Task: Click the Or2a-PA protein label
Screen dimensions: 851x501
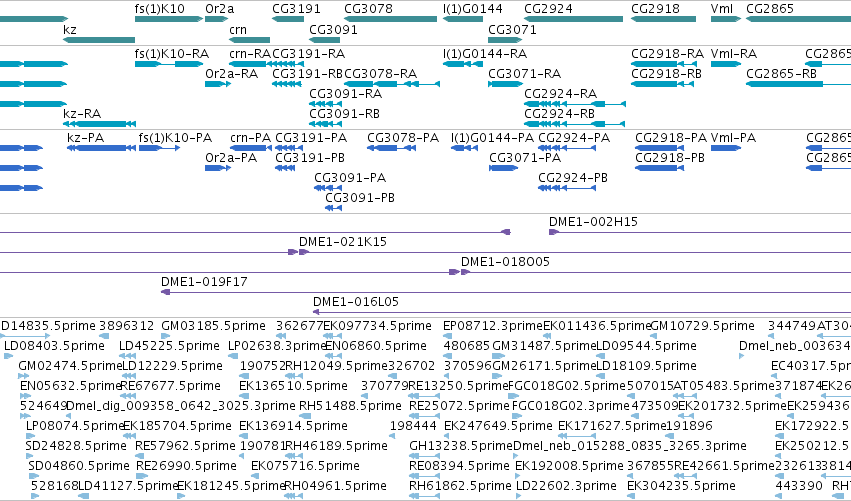Action: (x=231, y=158)
